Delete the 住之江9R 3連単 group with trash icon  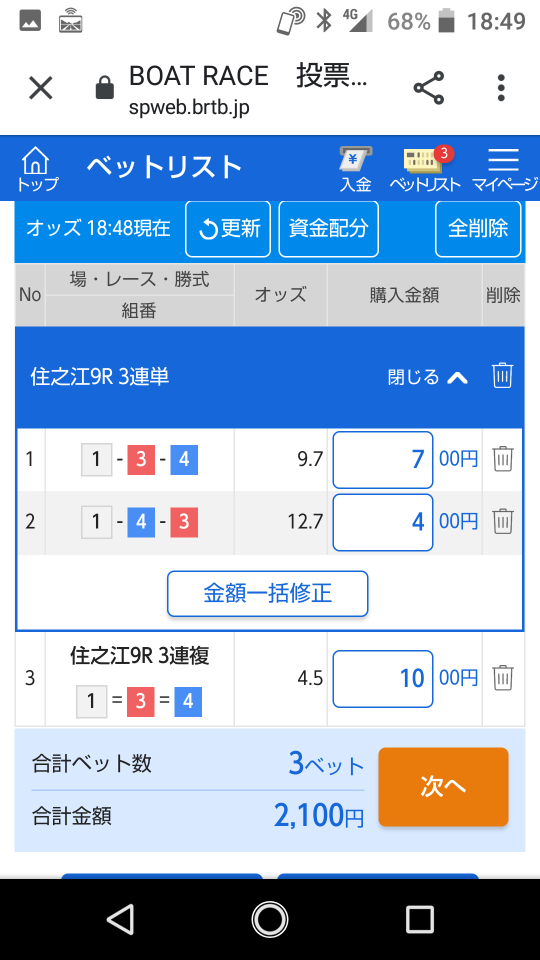502,375
